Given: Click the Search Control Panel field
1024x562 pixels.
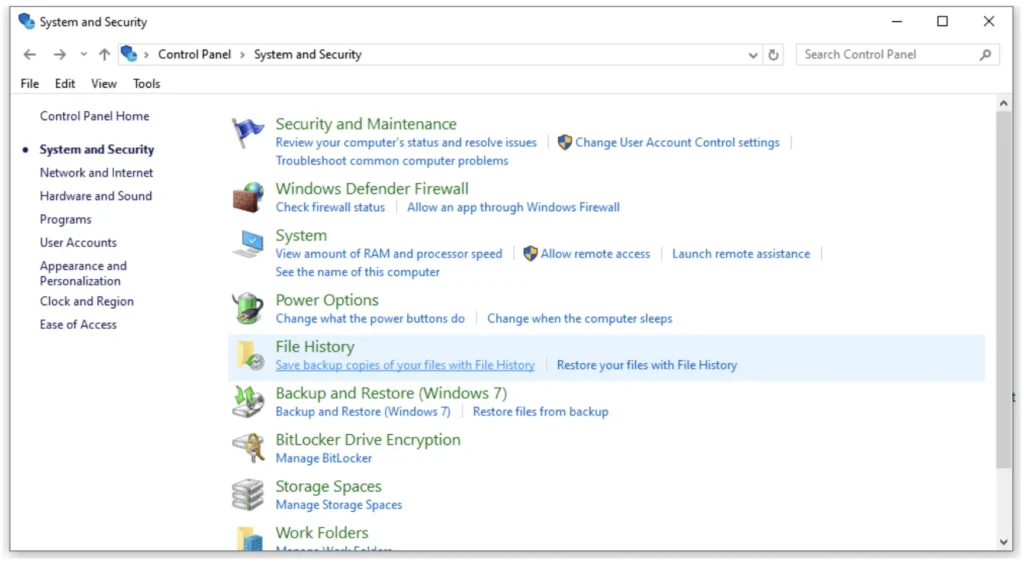Looking at the screenshot, I should (888, 55).
